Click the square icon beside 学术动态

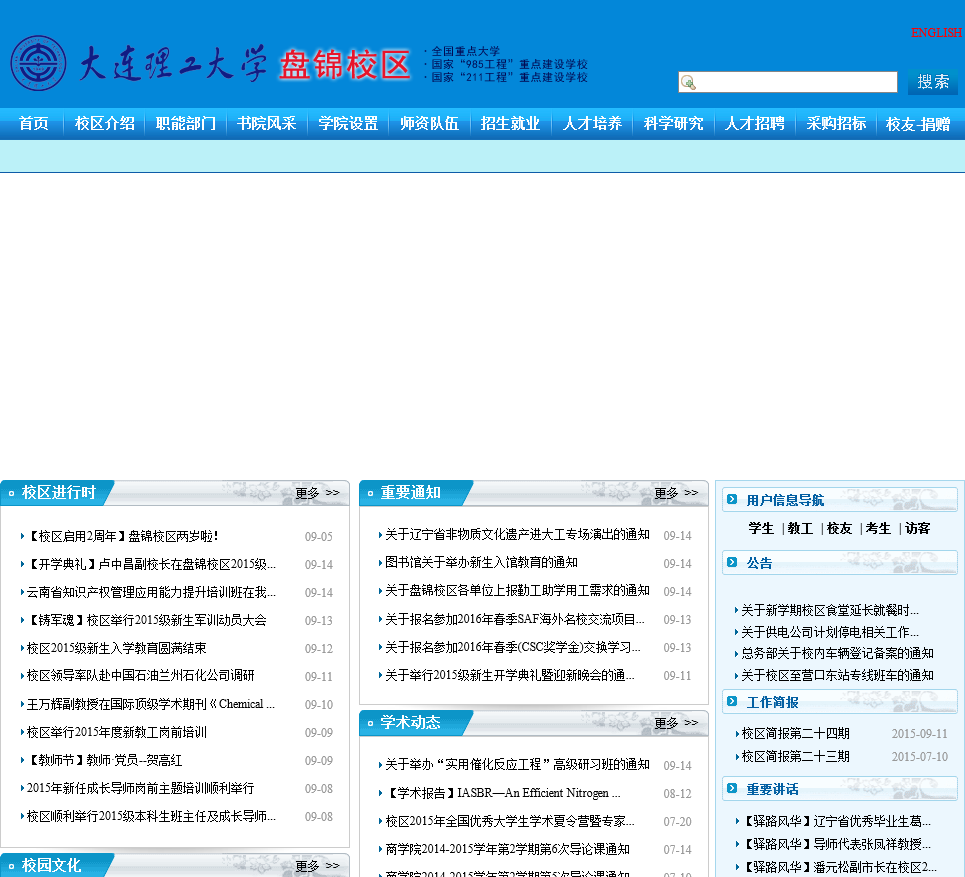(x=370, y=723)
